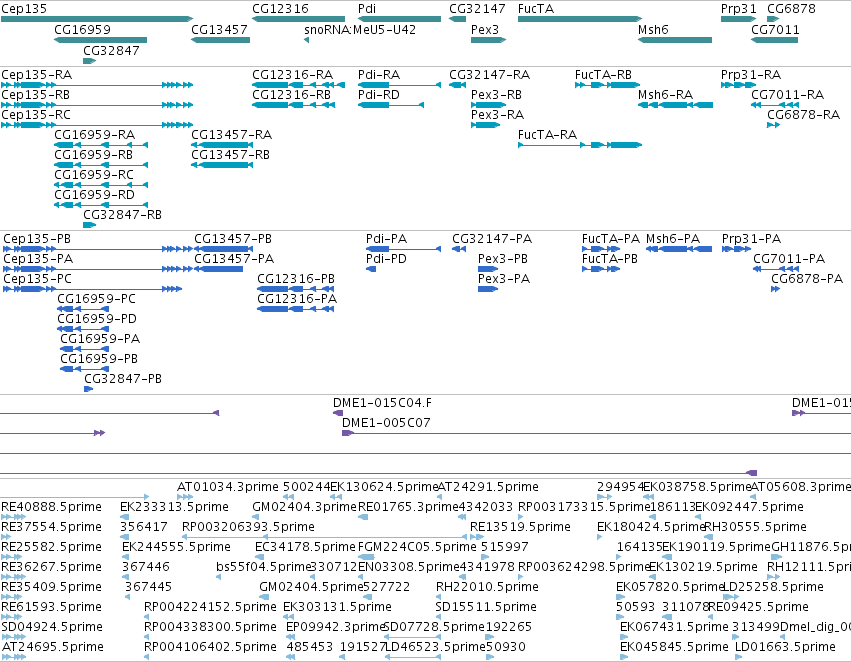Select the Cep135 gene label
This screenshot has width=851, height=662.
(x=24, y=9)
